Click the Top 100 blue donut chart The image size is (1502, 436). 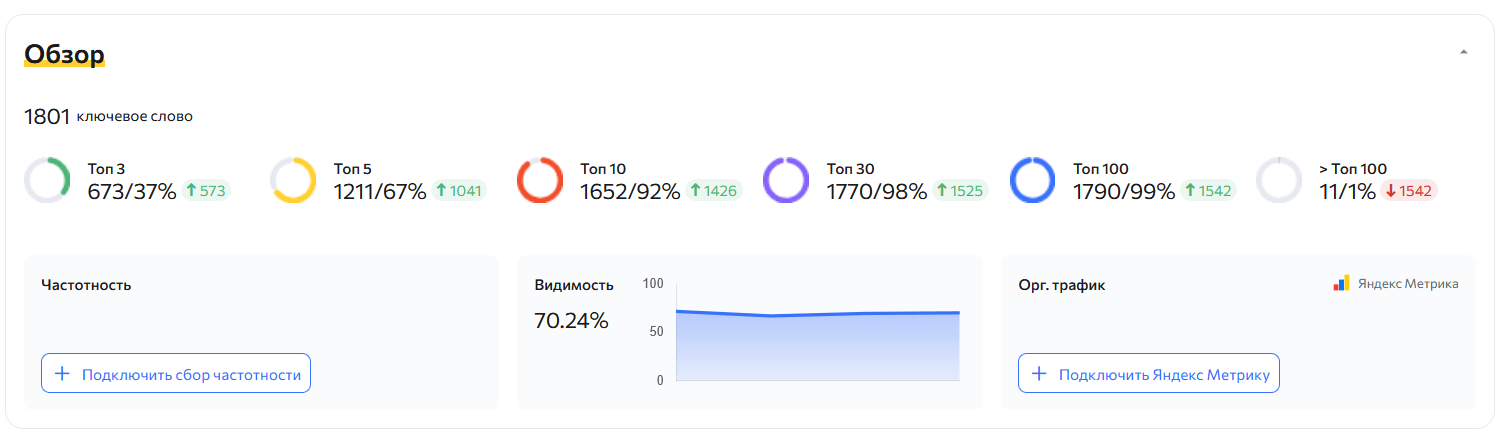tap(1033, 181)
